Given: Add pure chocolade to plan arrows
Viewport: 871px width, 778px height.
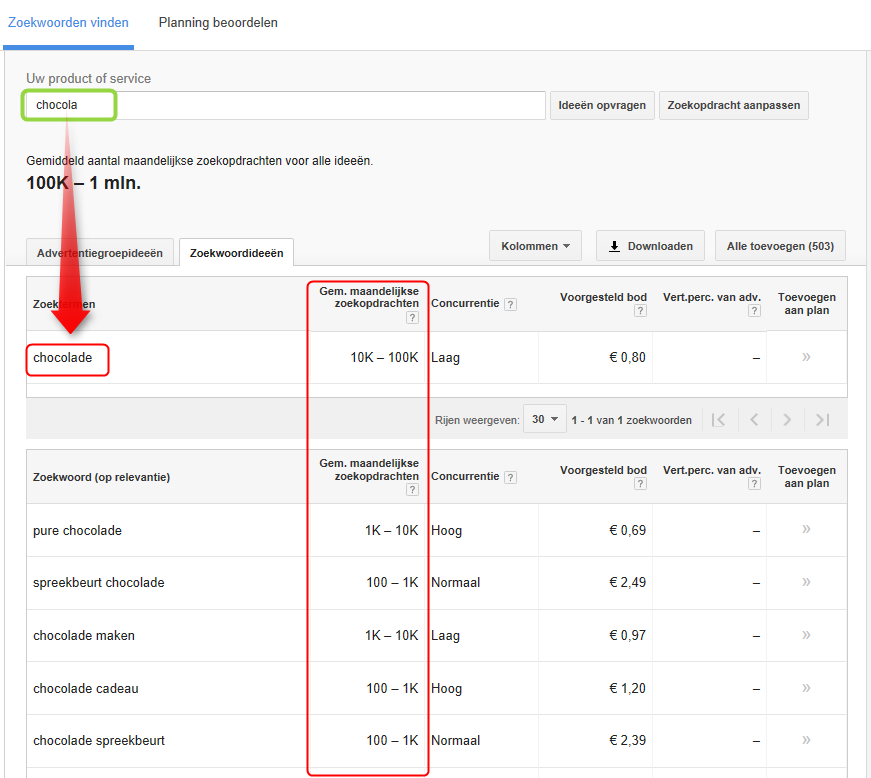Looking at the screenshot, I should 806,529.
